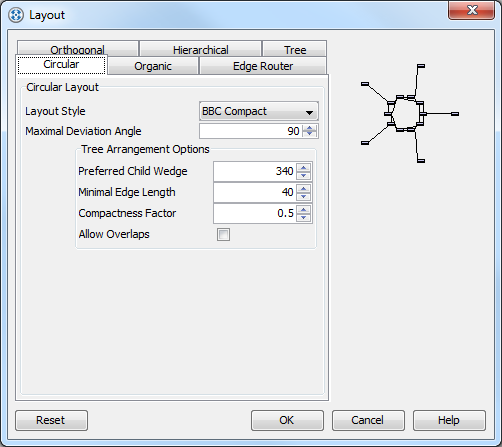This screenshot has height=447, width=502.
Task: Click the Preferred Child Wedge field
Action: (255, 171)
